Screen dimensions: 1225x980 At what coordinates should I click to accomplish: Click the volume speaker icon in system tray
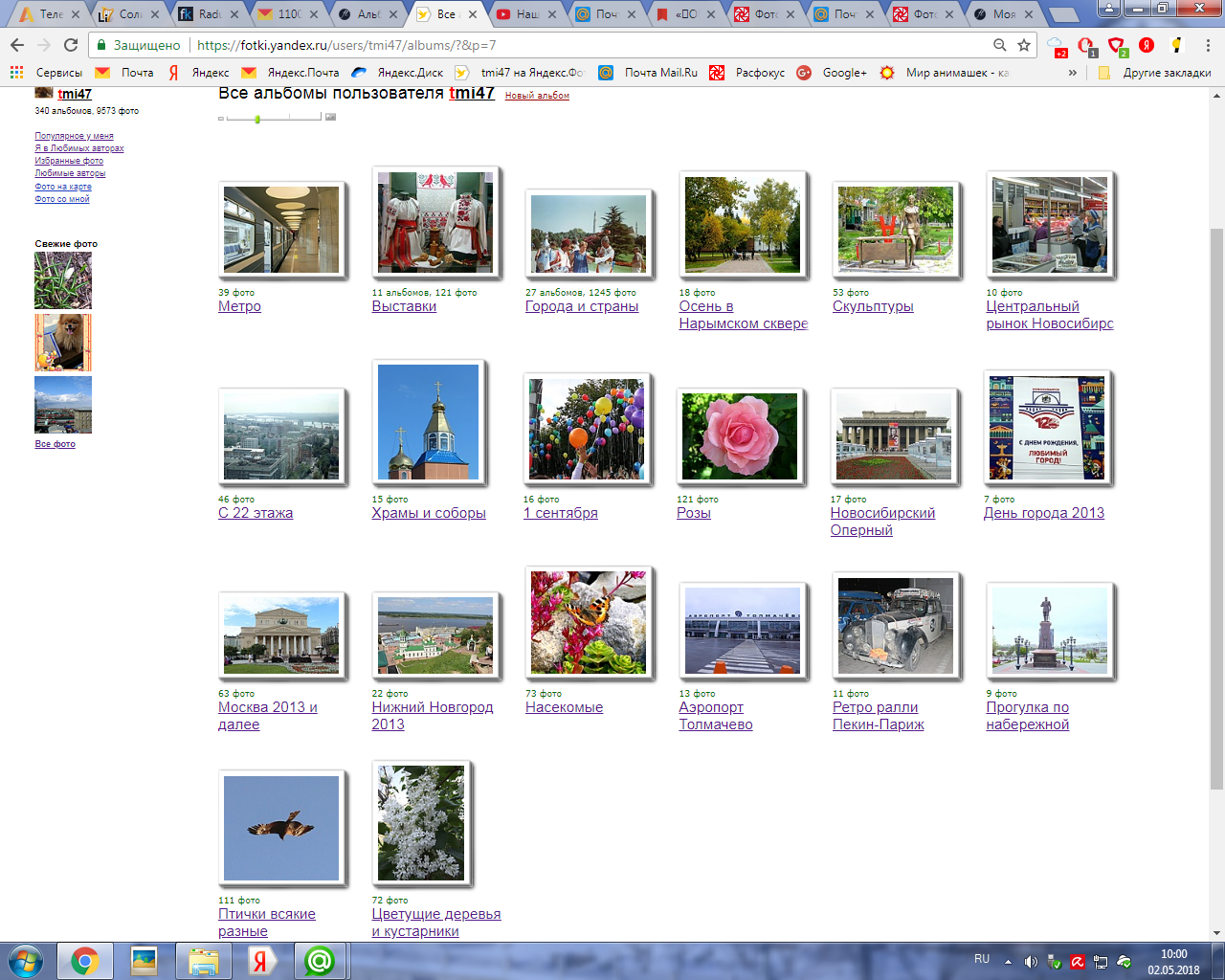1031,961
